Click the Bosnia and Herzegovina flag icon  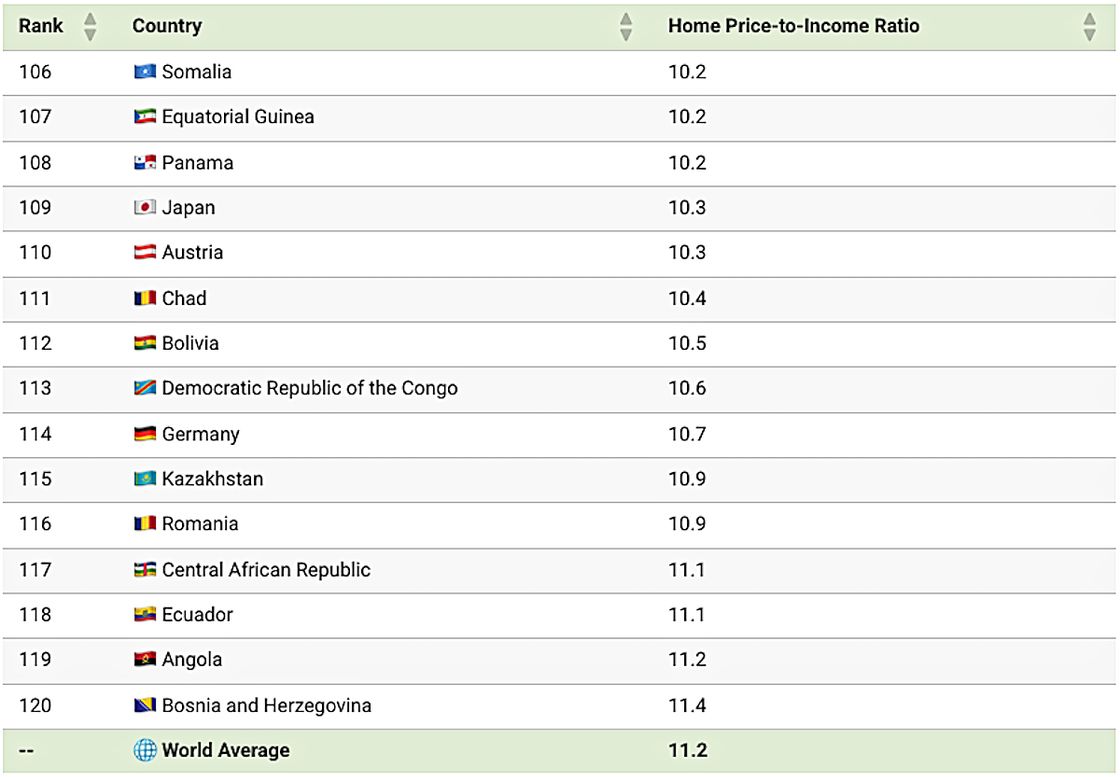tap(145, 705)
